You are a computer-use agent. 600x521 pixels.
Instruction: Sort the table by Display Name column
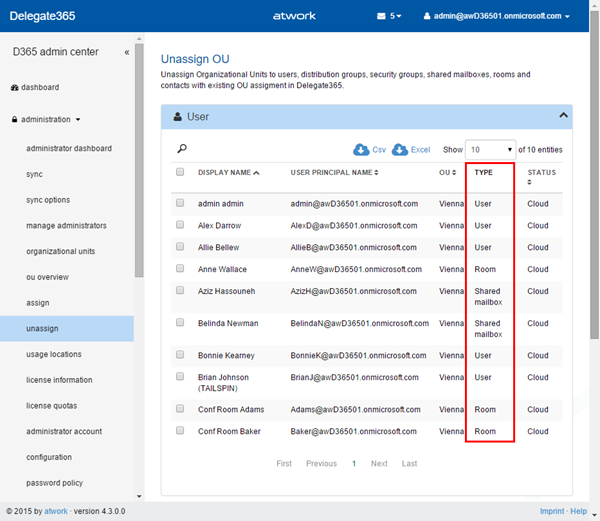point(227,172)
